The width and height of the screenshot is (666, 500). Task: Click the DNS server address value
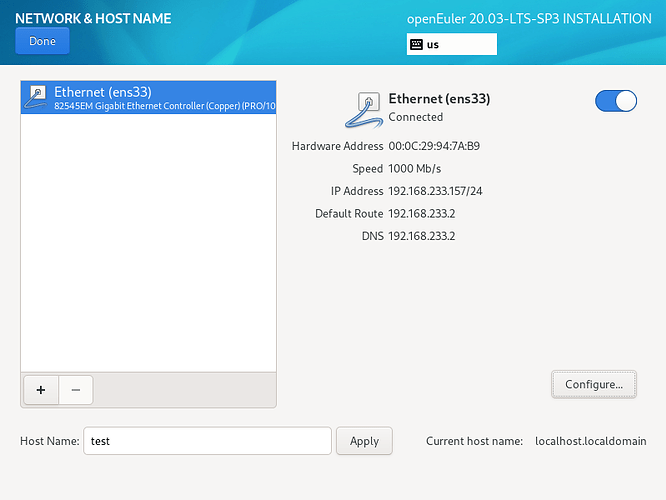[x=422, y=236]
